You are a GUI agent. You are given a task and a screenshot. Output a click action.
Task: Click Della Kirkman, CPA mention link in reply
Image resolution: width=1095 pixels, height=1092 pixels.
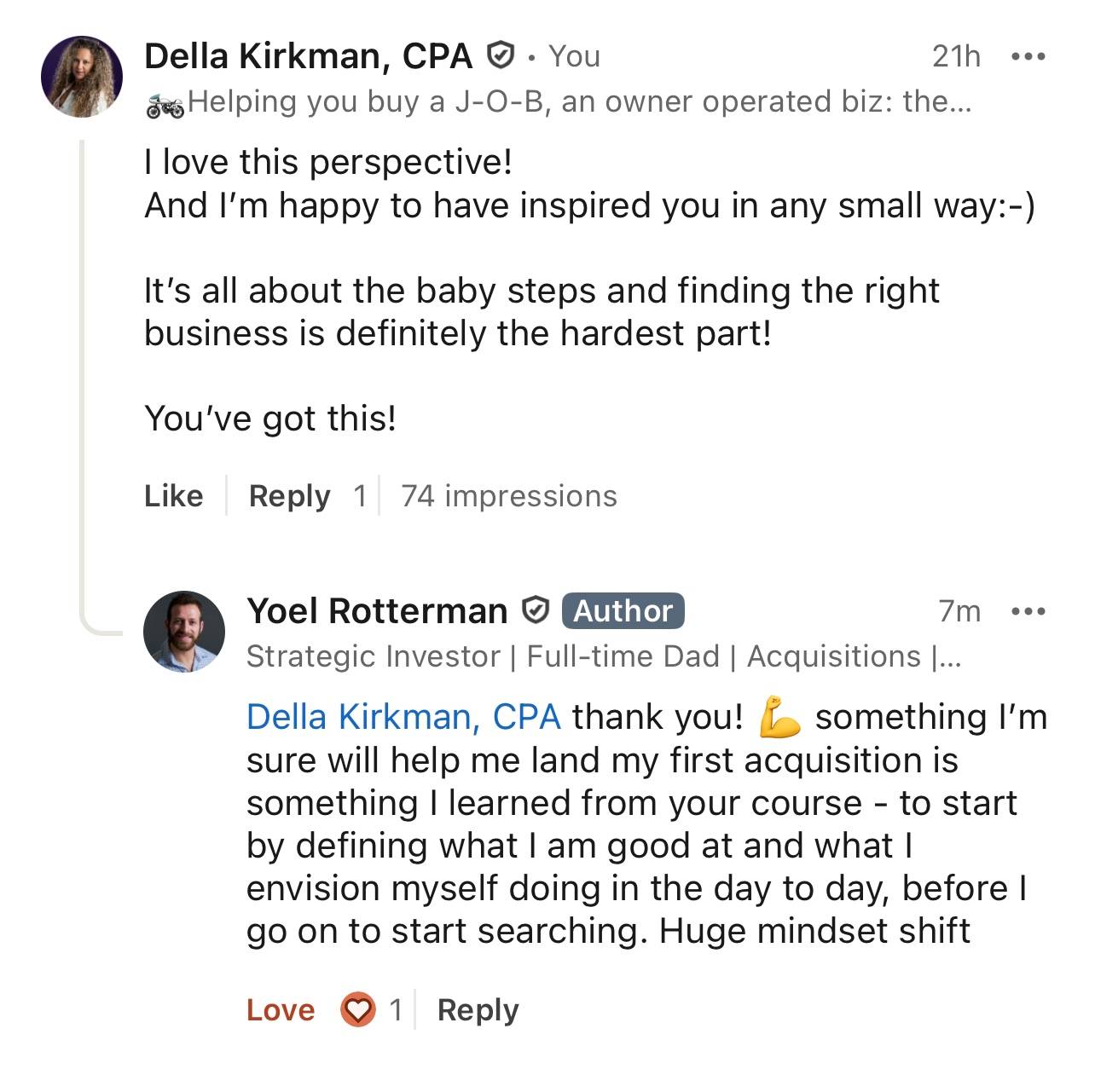point(403,717)
